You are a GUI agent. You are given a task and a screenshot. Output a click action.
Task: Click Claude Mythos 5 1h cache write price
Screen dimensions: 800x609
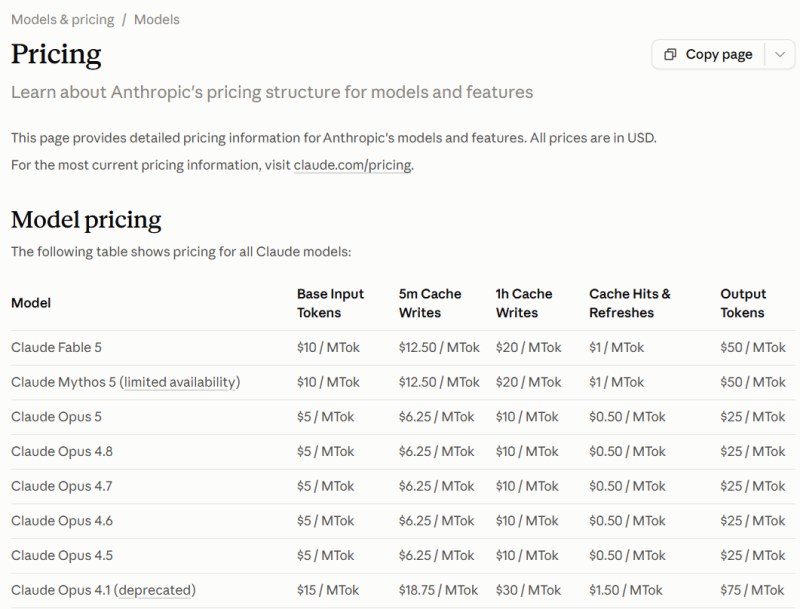point(528,382)
